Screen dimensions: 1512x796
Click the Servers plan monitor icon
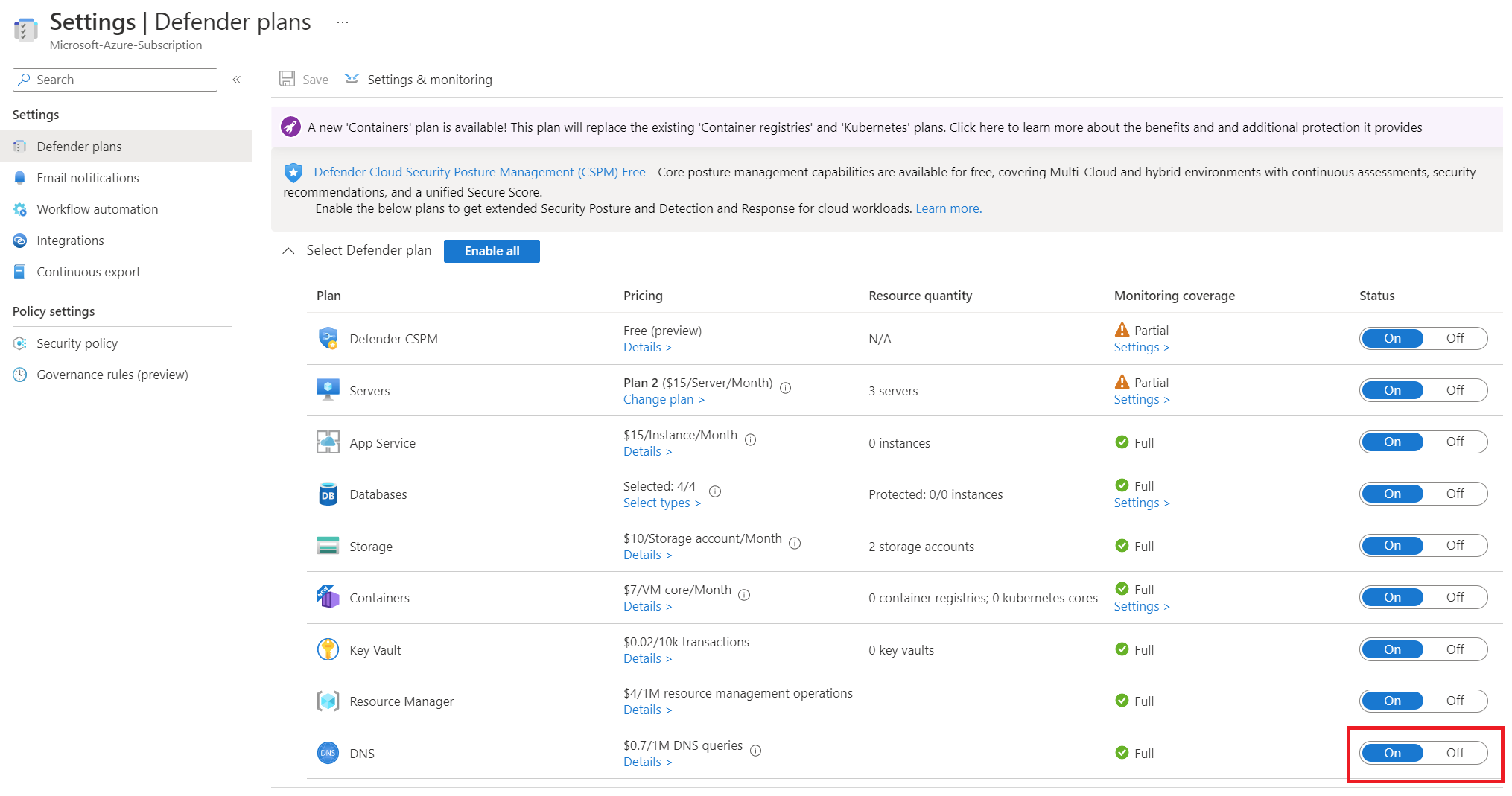point(328,389)
